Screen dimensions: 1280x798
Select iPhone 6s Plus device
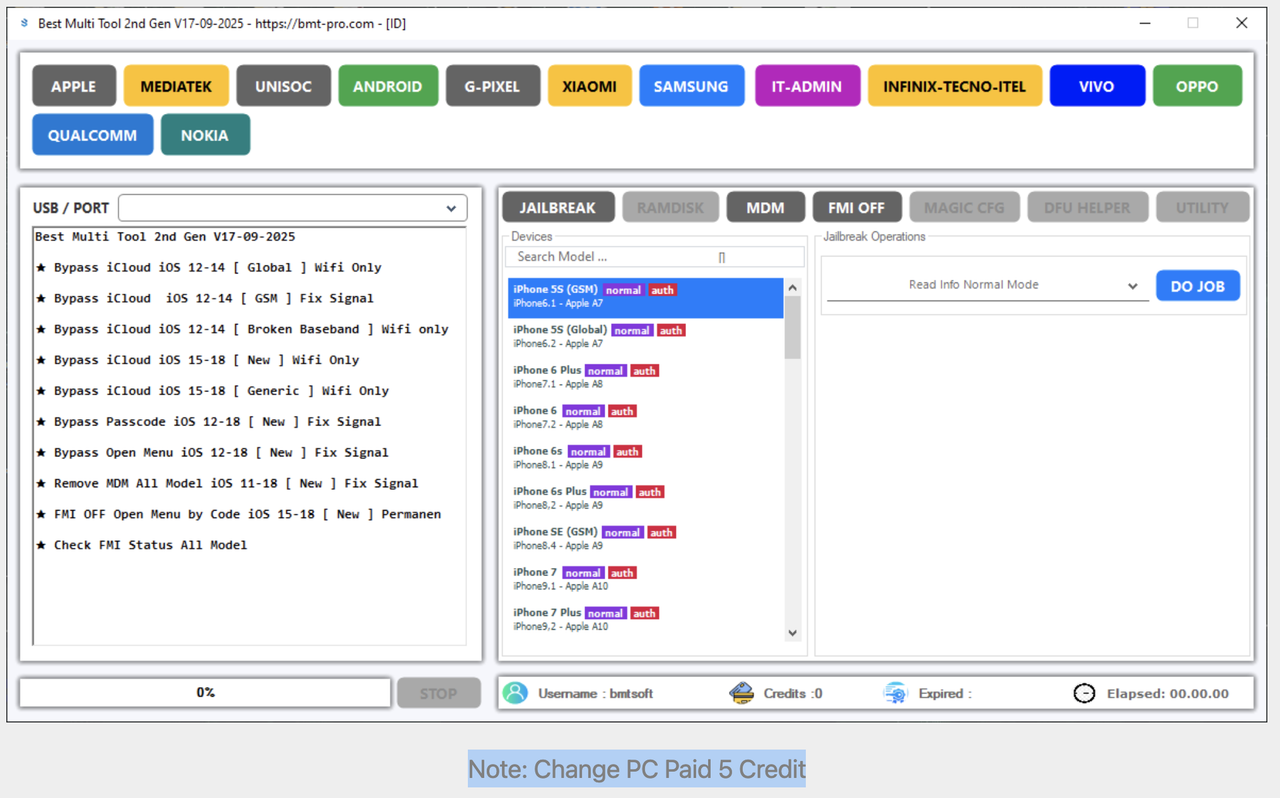tap(645, 498)
